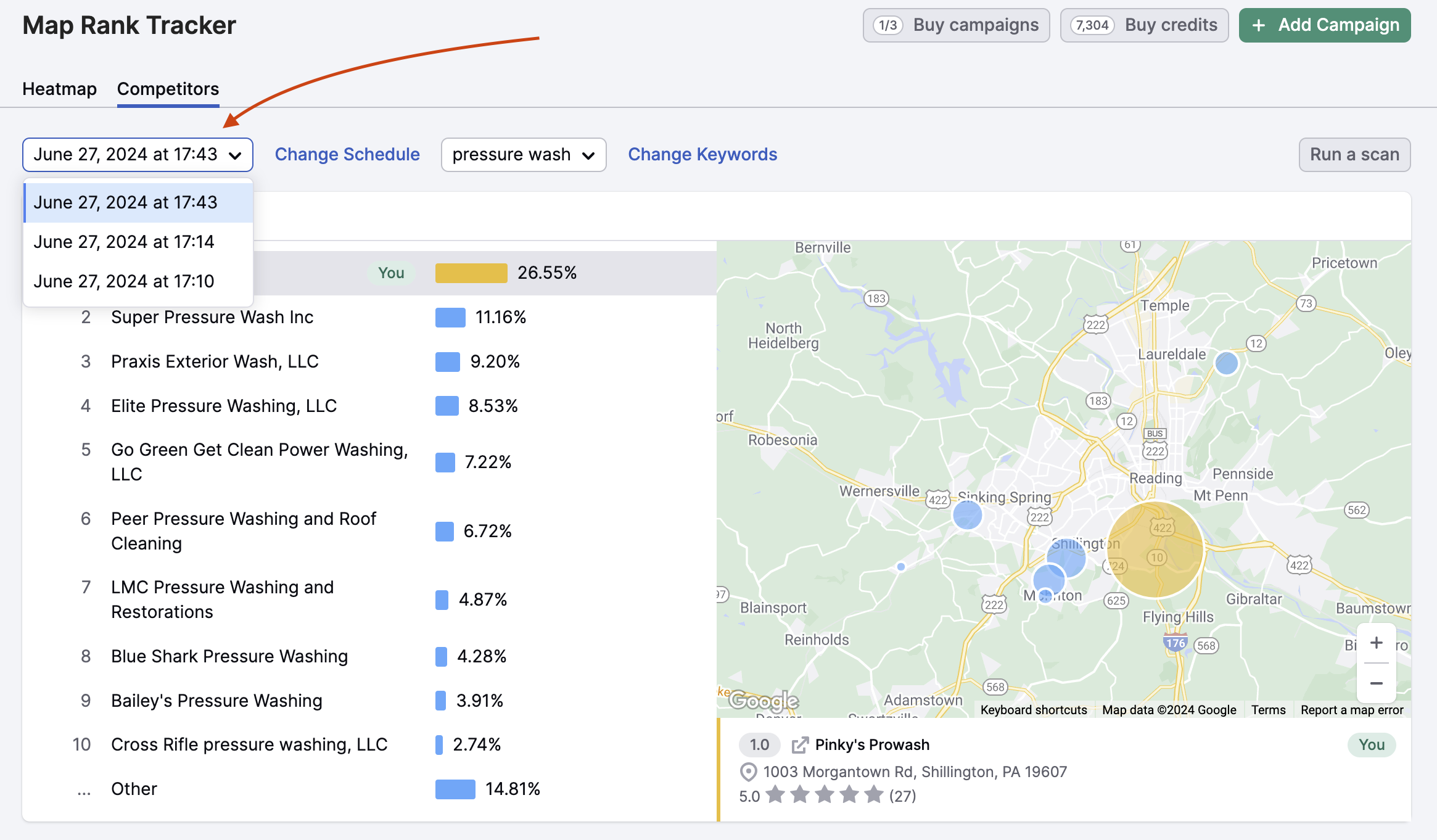This screenshot has height=840, width=1437.
Task: Click the location pin icon by address
Action: pos(748,772)
